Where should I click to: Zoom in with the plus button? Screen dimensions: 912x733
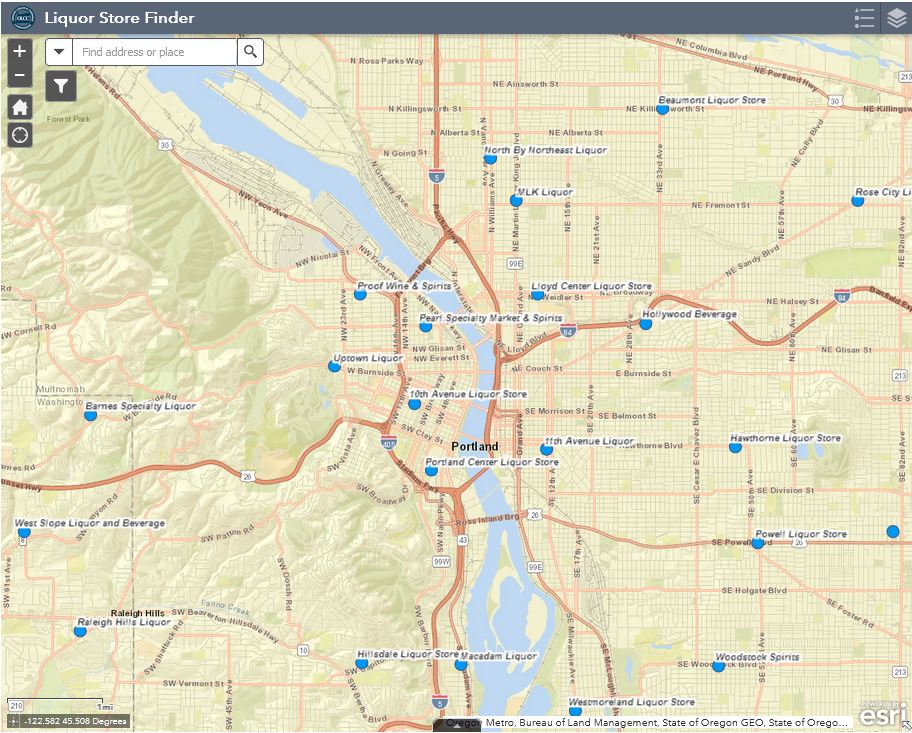(x=20, y=51)
